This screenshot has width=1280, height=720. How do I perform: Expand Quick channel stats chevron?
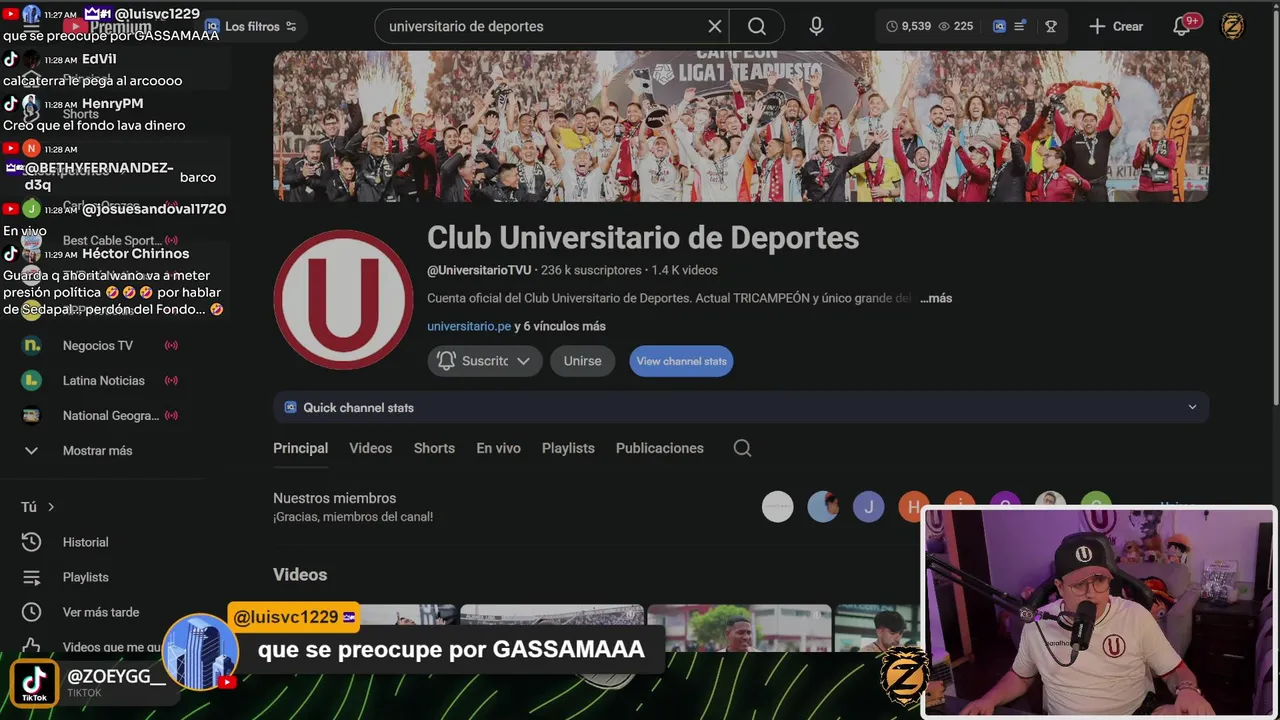click(1192, 407)
